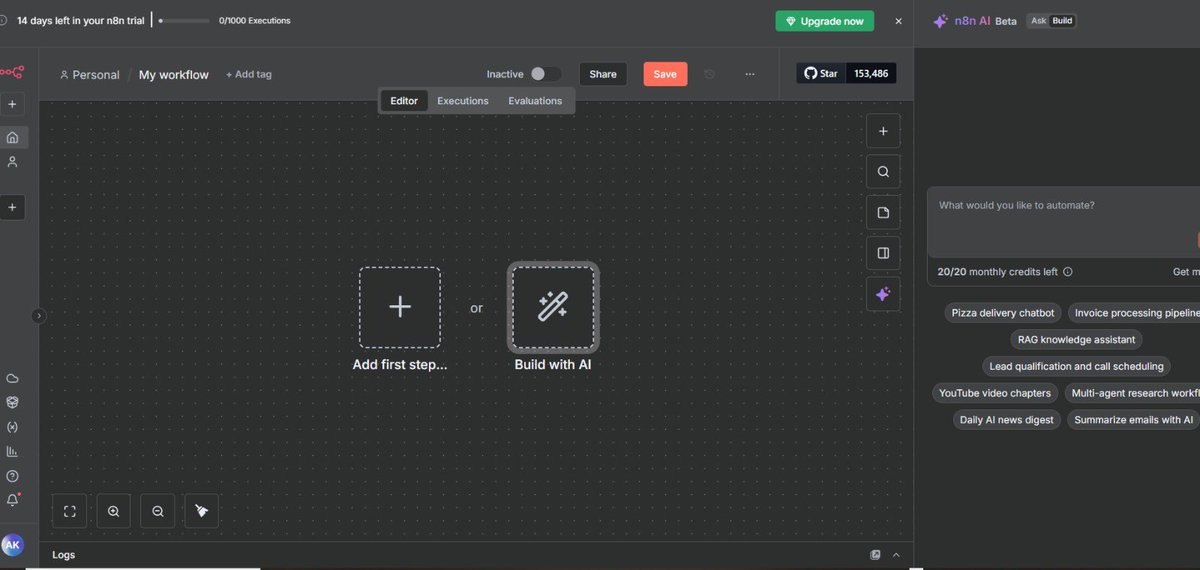Click the top plus create button in the sidebar
The width and height of the screenshot is (1200, 570).
pyautogui.click(x=12, y=104)
